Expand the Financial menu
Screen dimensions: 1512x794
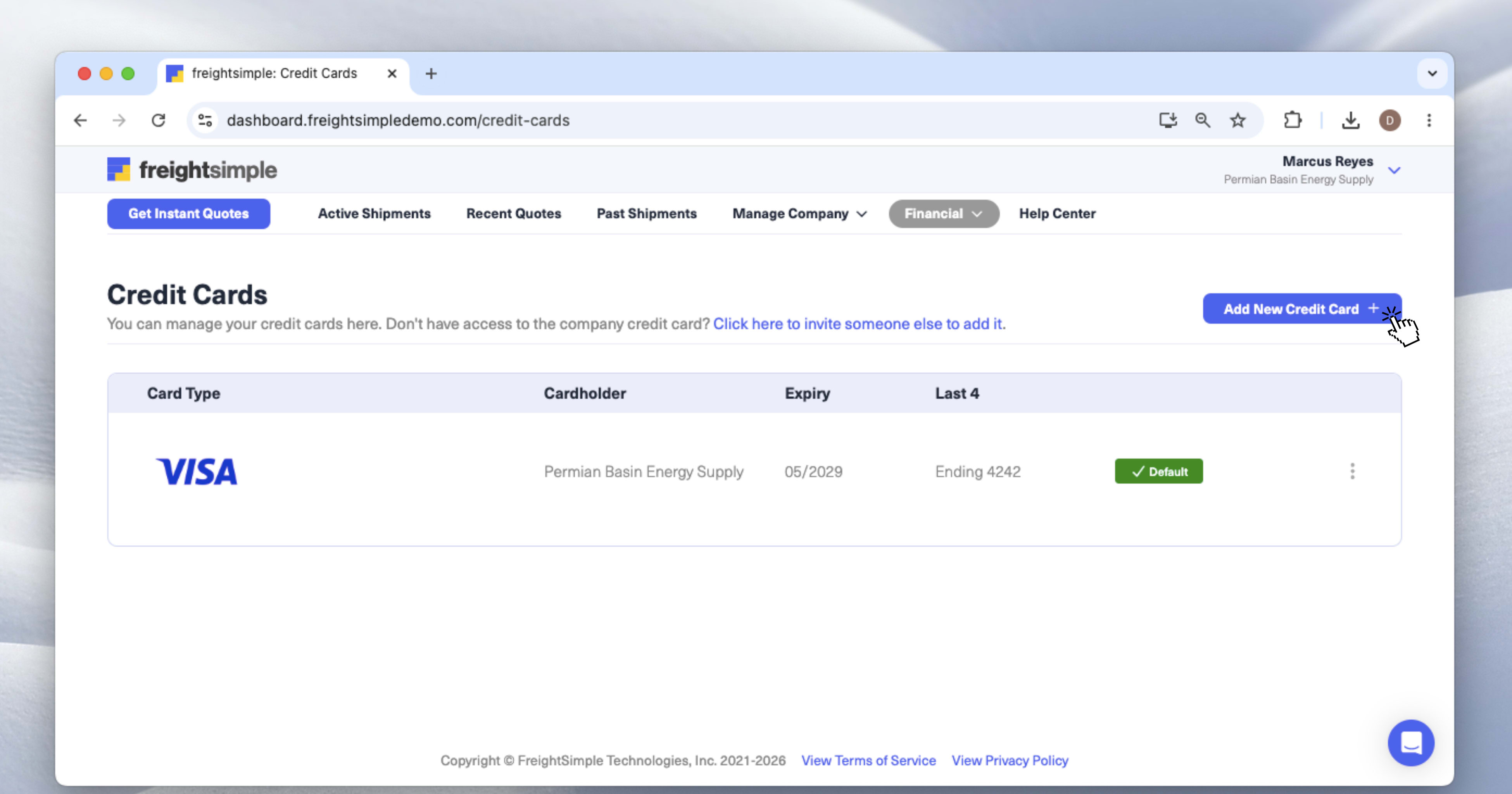(x=944, y=214)
